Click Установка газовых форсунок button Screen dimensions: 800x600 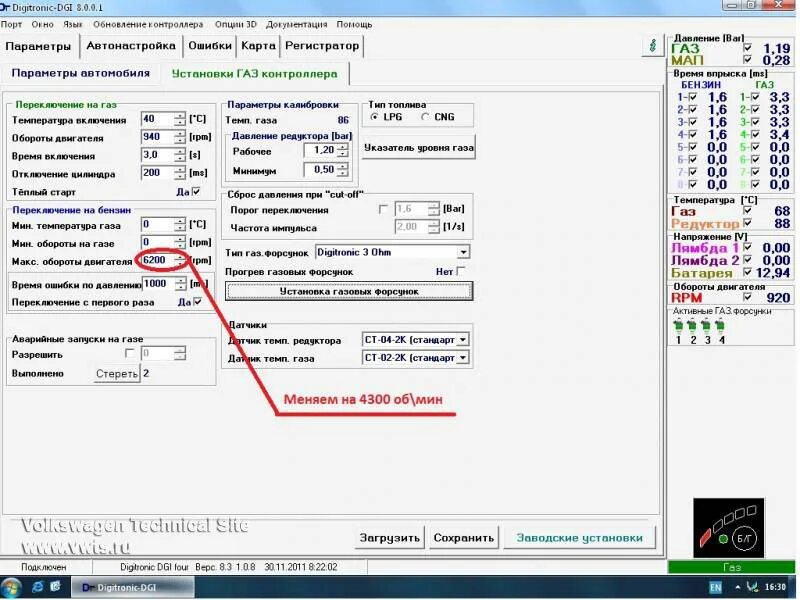(x=349, y=291)
